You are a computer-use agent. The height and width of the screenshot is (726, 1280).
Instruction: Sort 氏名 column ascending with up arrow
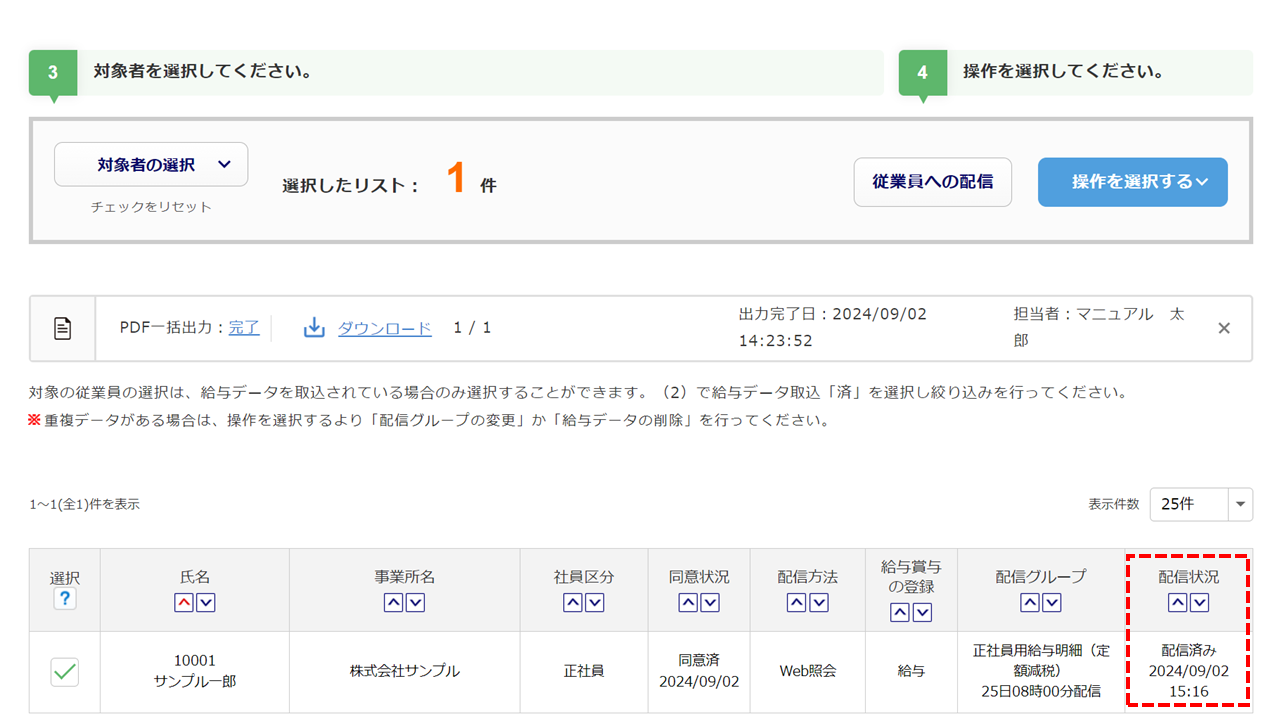coord(184,603)
